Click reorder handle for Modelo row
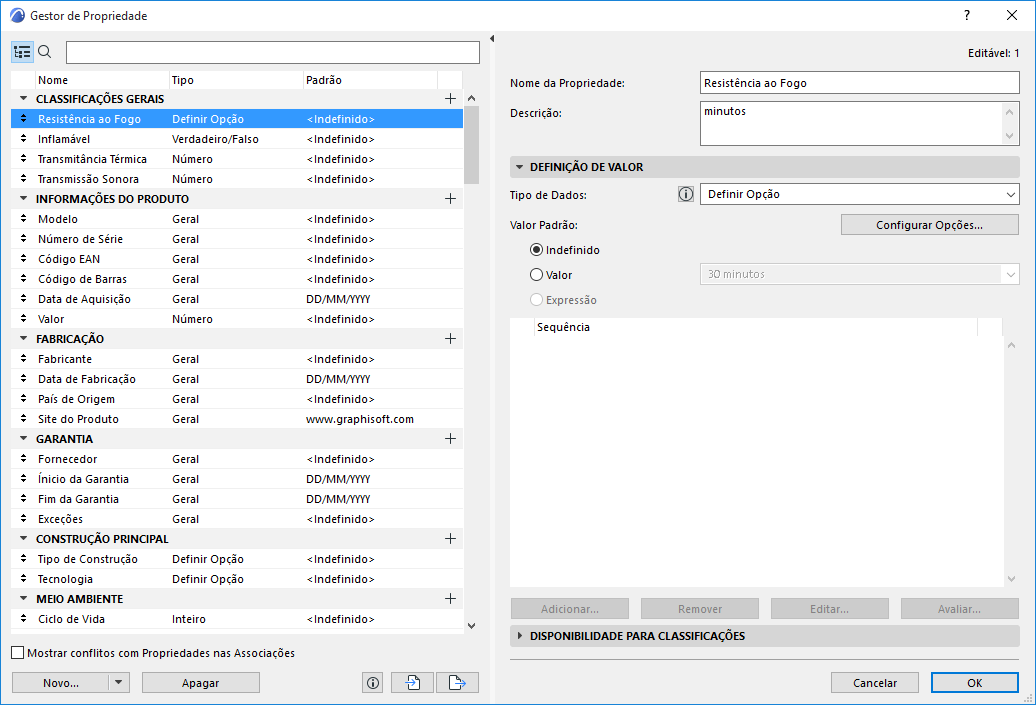 click(24, 219)
